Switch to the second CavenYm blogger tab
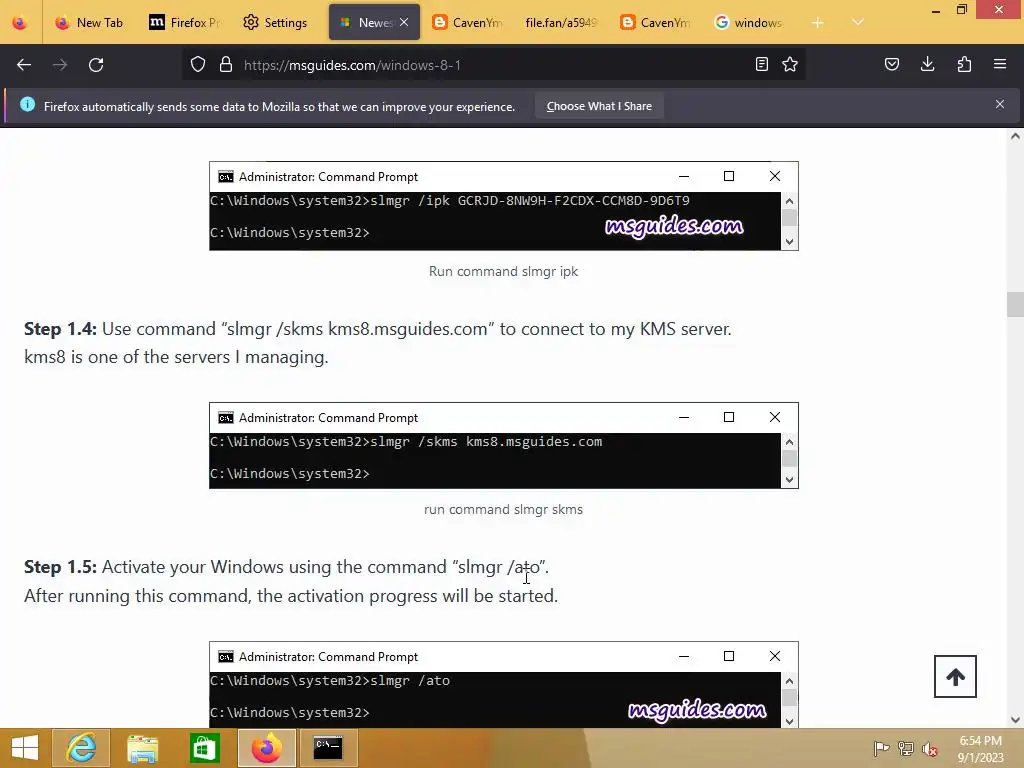 [x=656, y=22]
